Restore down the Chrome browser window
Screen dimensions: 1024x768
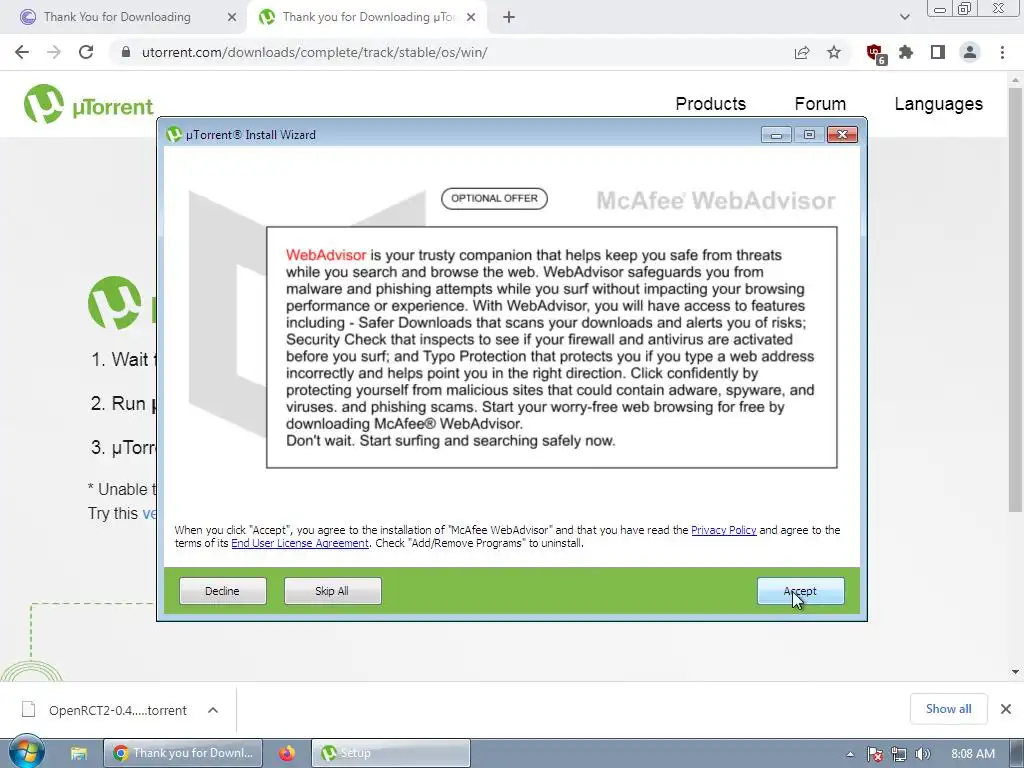tap(965, 9)
